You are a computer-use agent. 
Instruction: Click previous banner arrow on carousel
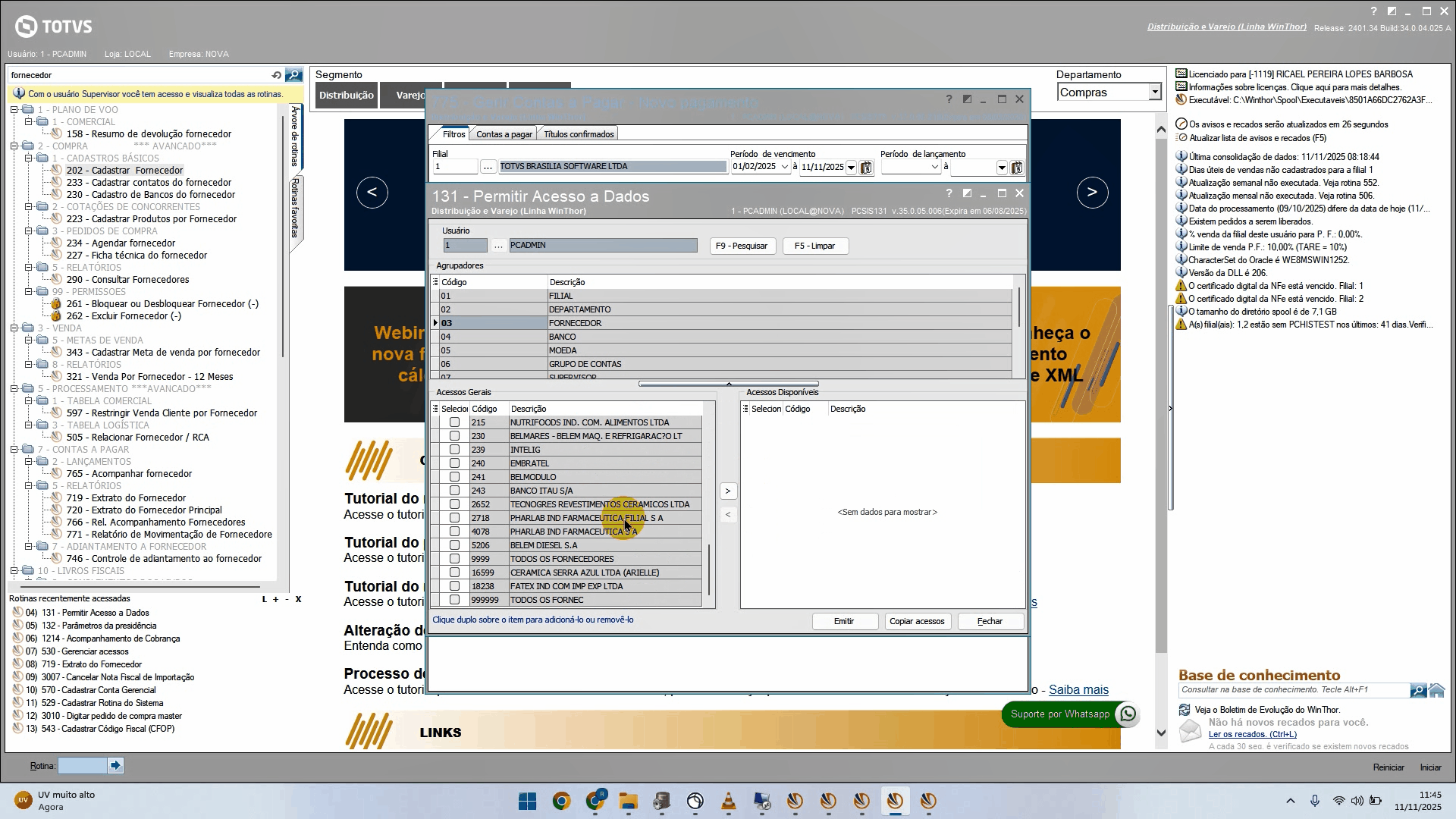(372, 193)
